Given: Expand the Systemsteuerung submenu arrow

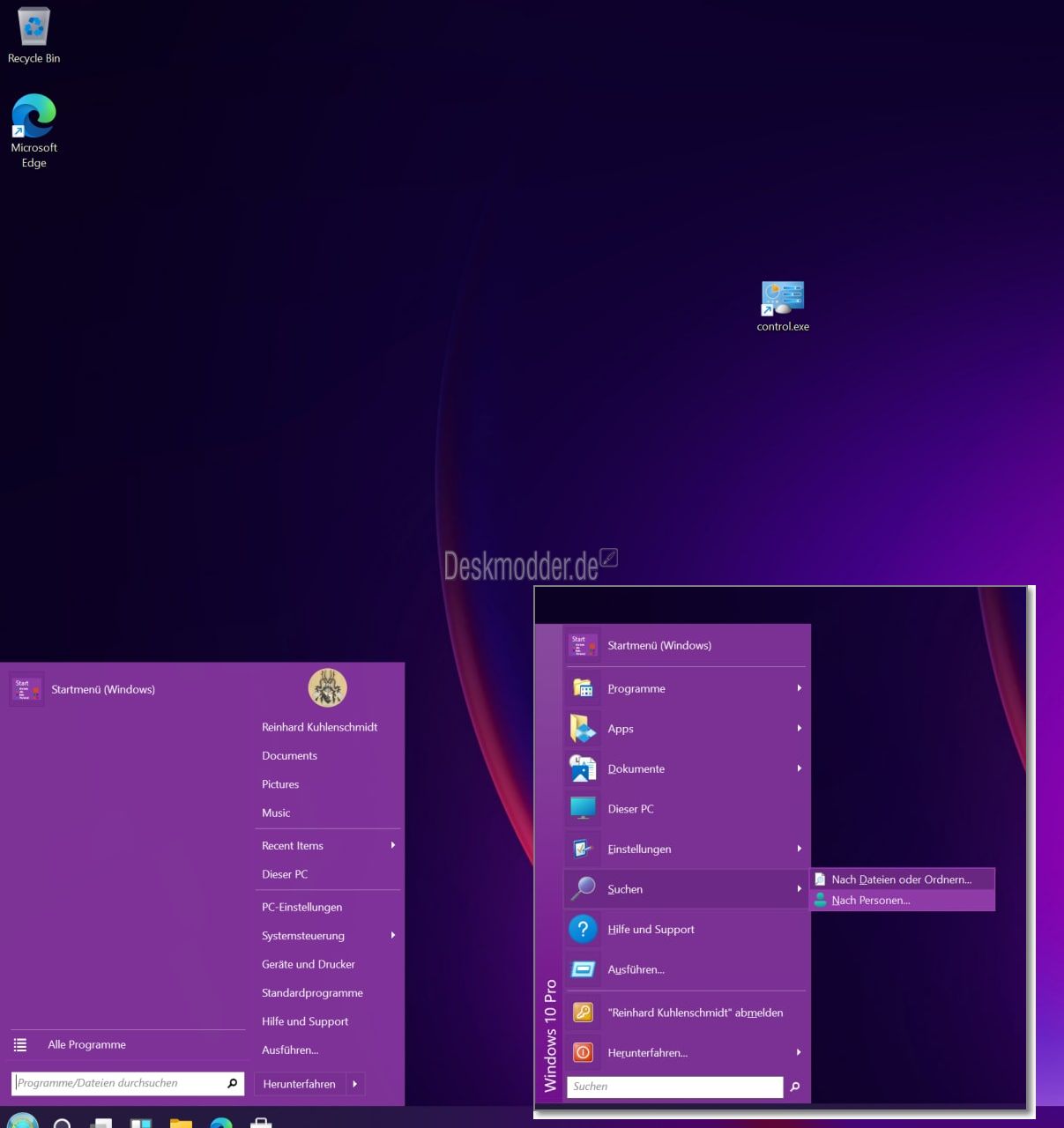Looking at the screenshot, I should coord(393,935).
